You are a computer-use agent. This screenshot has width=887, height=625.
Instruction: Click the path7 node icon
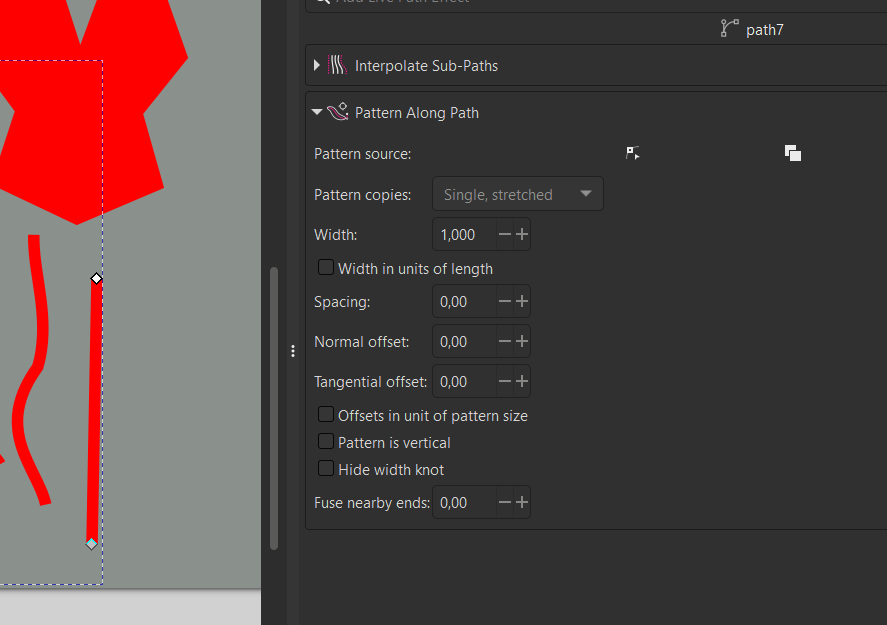729,28
